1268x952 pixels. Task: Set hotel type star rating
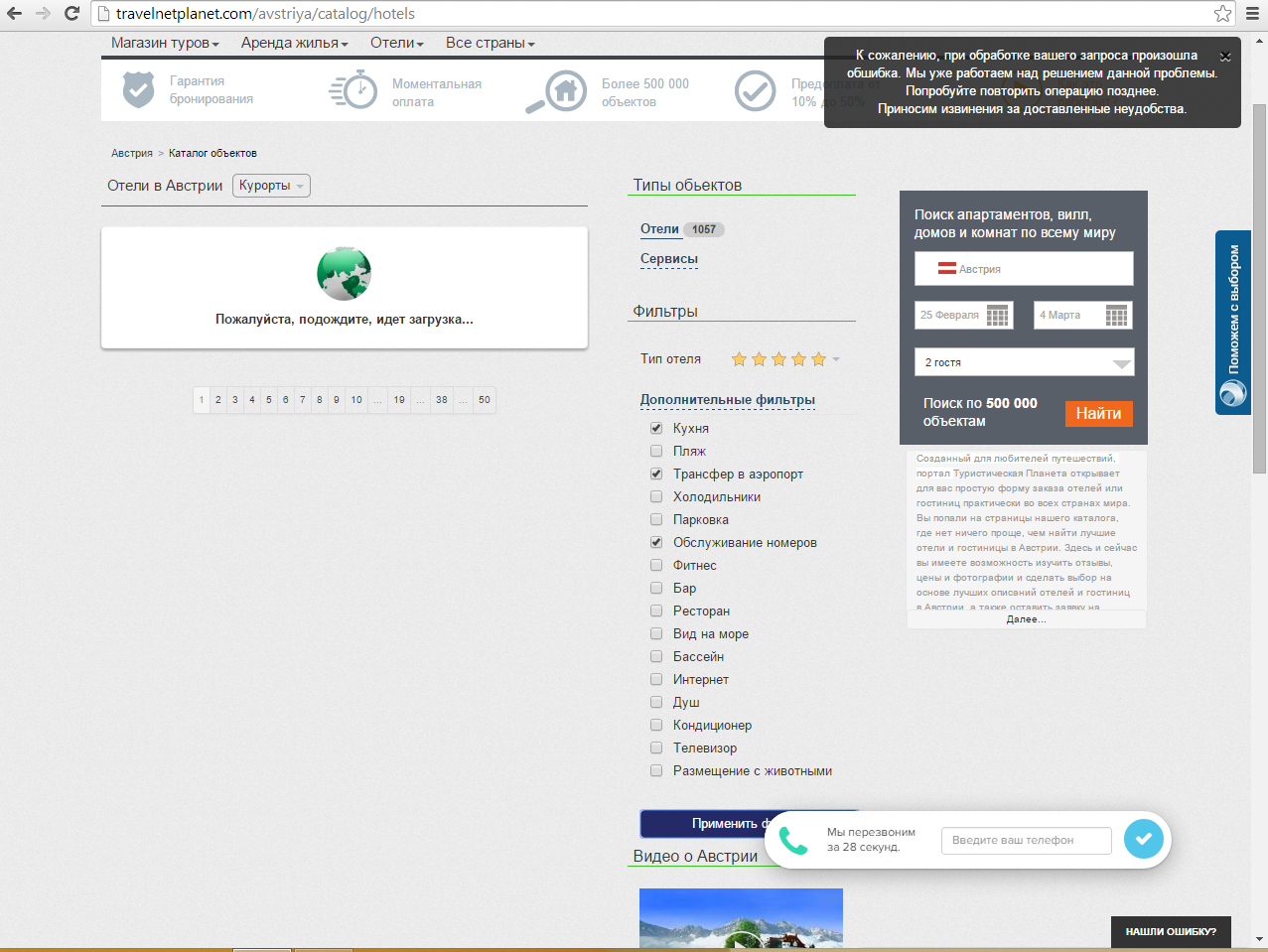(x=778, y=359)
